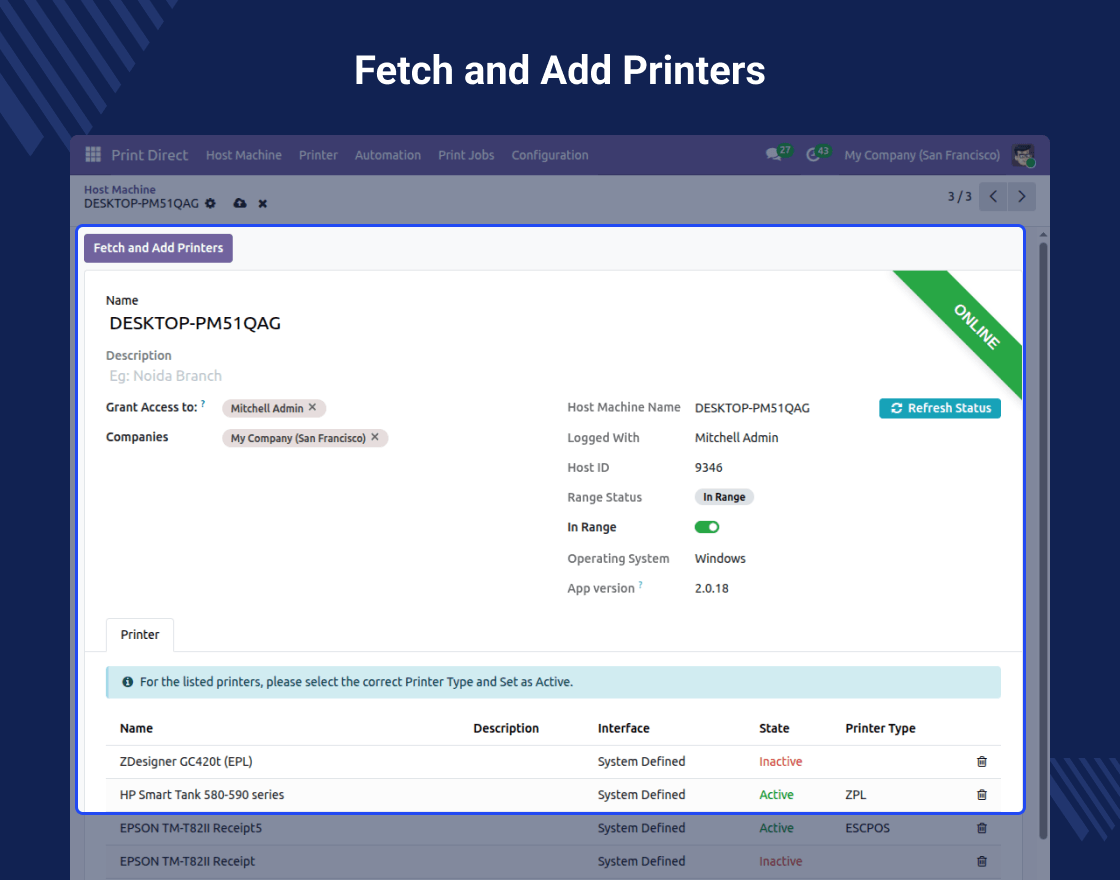Delete the ZDesigner GC420t printer row
Viewport: 1120px width, 880px height.
(x=981, y=762)
